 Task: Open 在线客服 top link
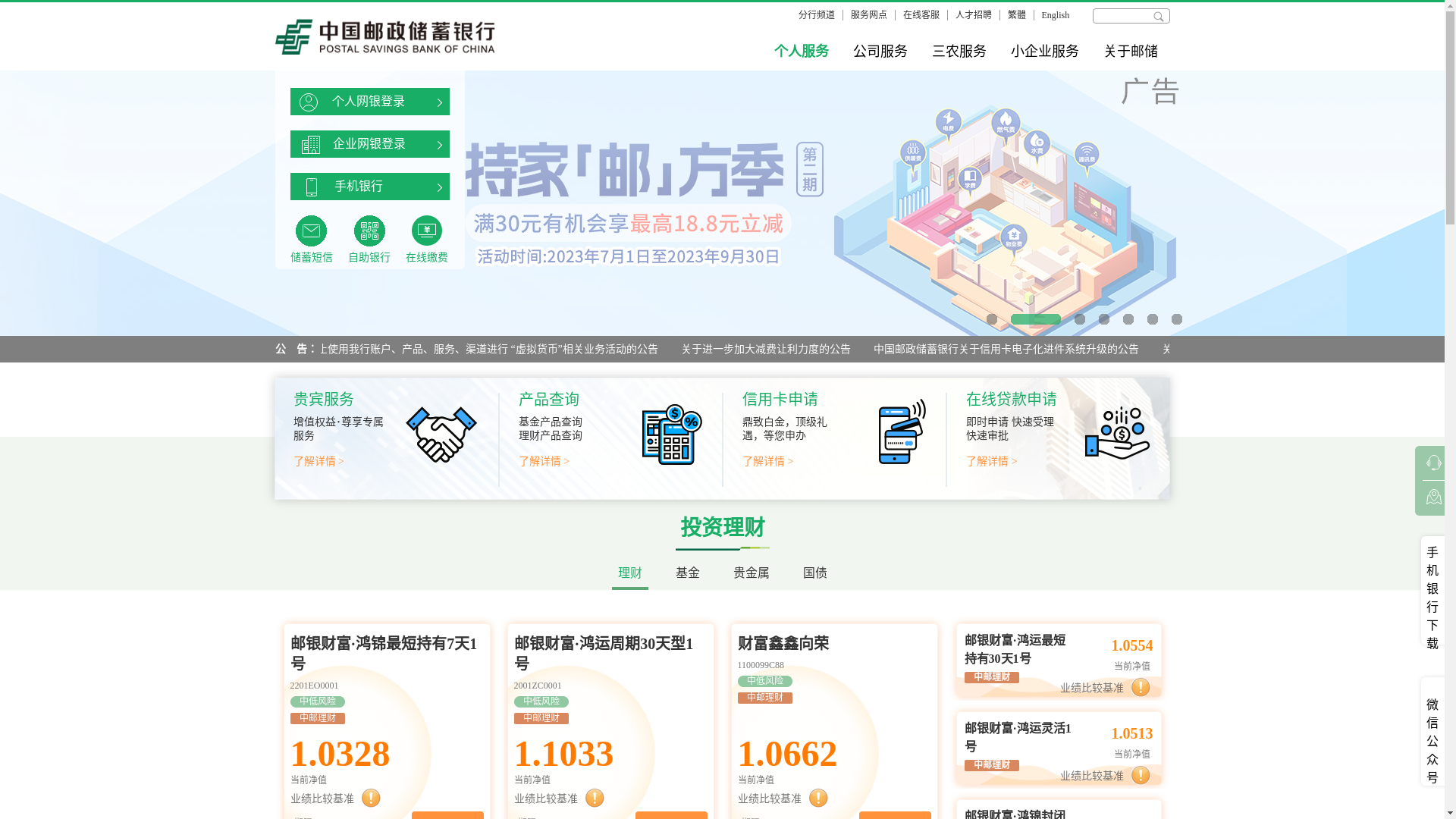(921, 15)
